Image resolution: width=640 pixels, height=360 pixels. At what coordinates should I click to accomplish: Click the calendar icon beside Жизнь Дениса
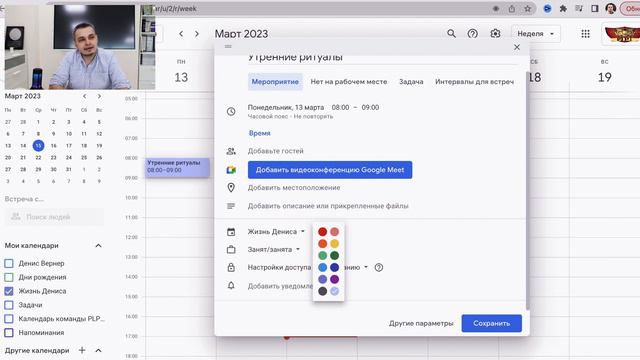tap(231, 232)
